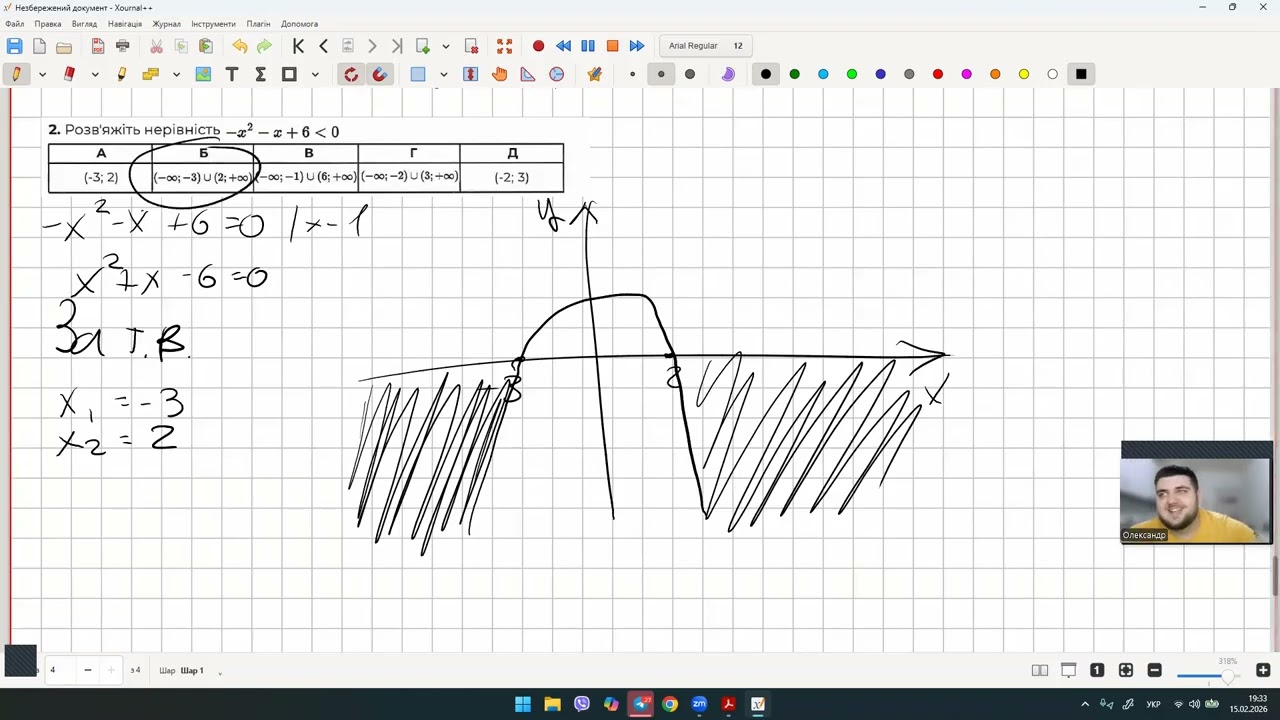
Task: Open the pen options dropdown
Action: [x=42, y=74]
